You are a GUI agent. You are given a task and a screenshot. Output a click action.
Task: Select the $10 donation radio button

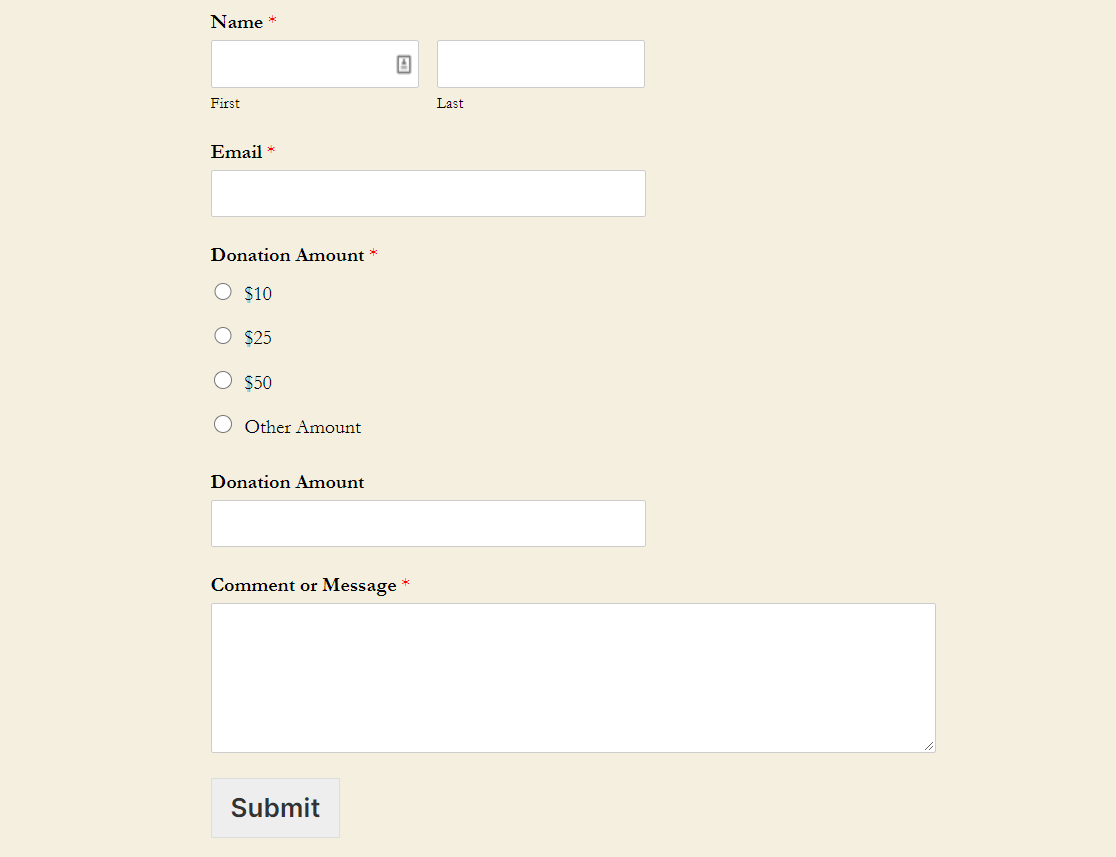pyautogui.click(x=223, y=292)
